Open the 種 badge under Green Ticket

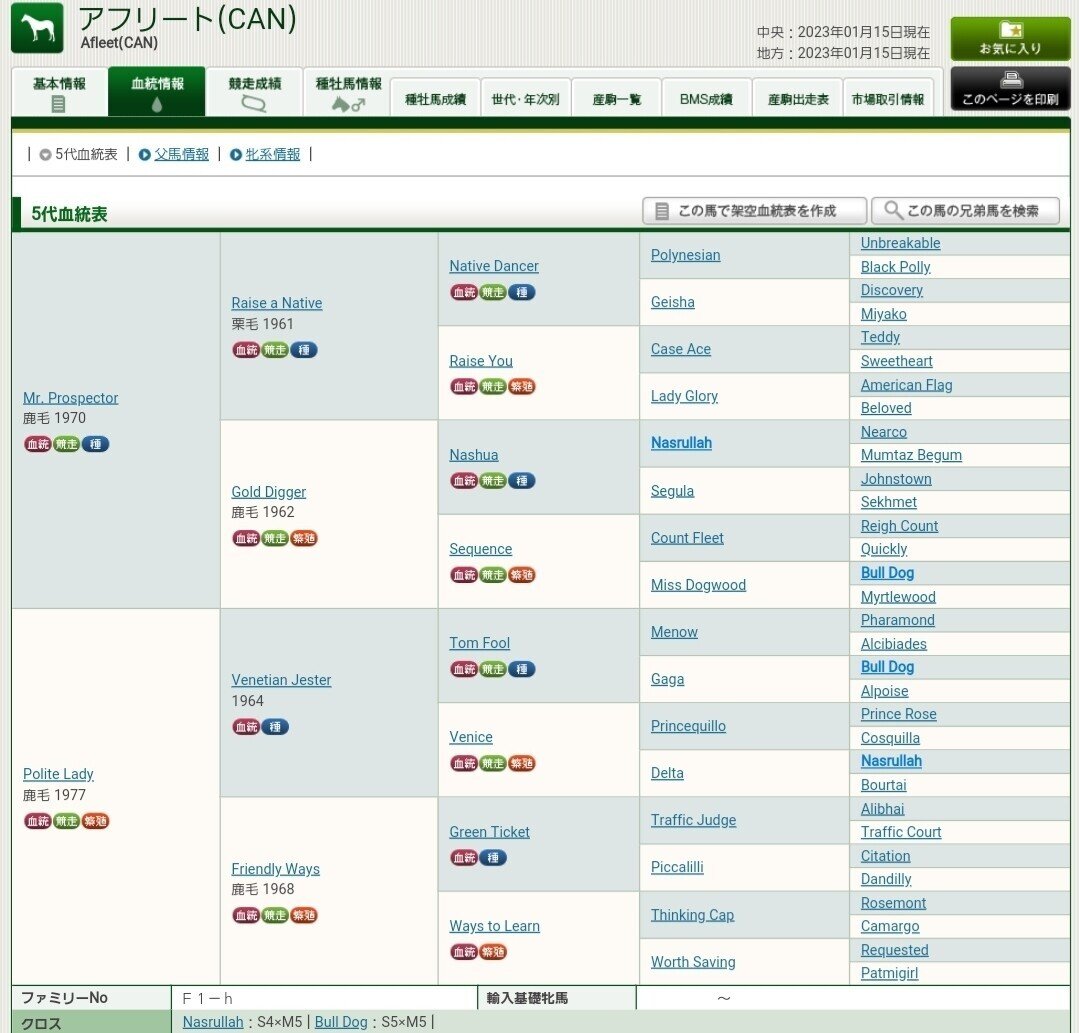coord(493,858)
